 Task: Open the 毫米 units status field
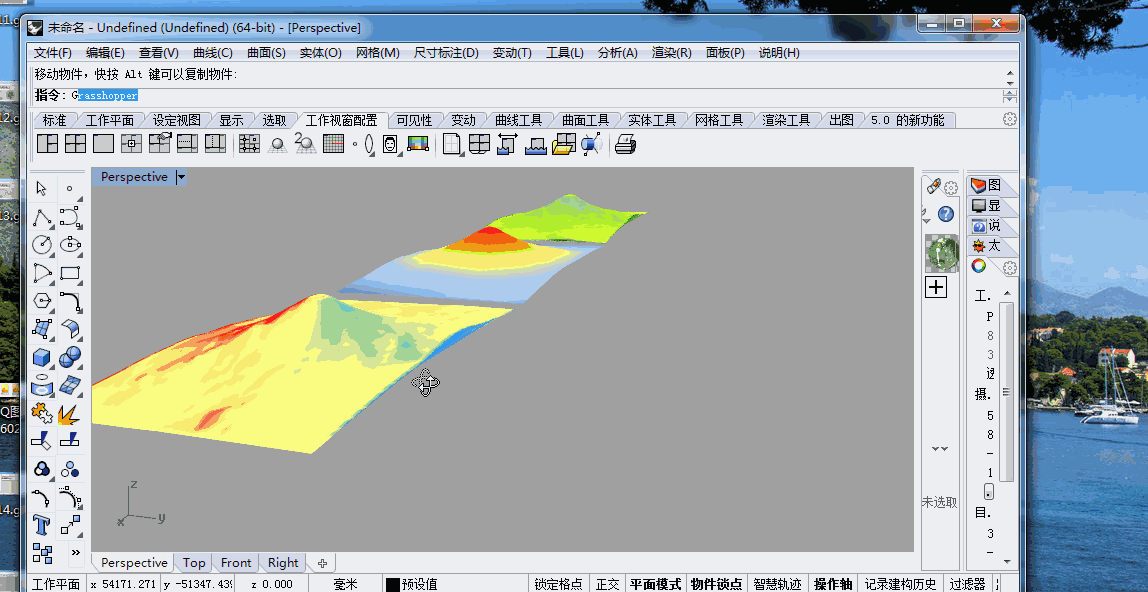345,584
